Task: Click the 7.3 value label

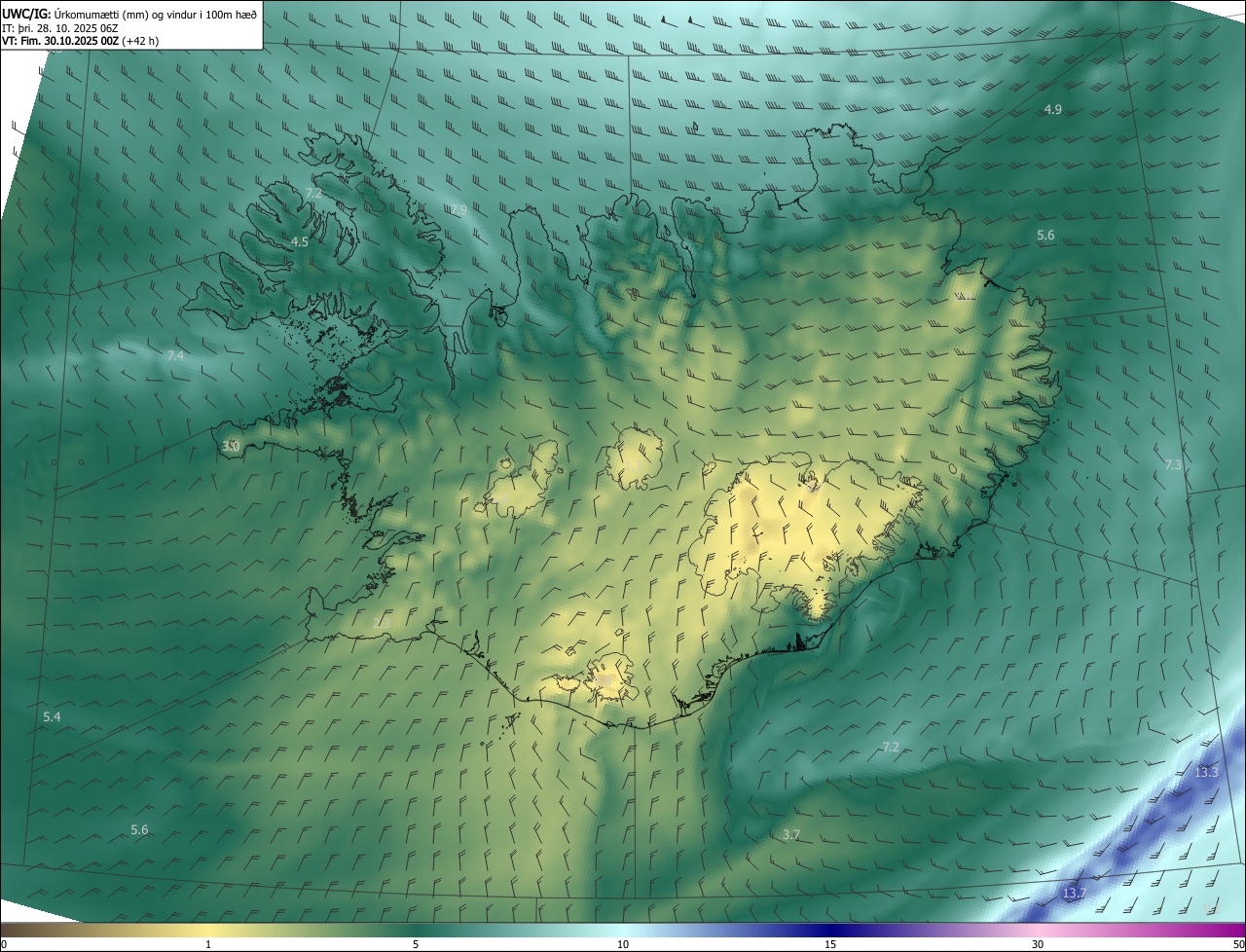Action: click(x=1173, y=465)
